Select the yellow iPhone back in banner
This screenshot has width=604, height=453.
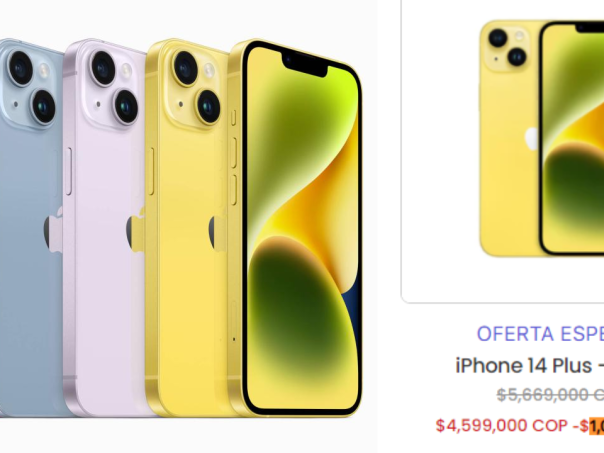[187, 227]
